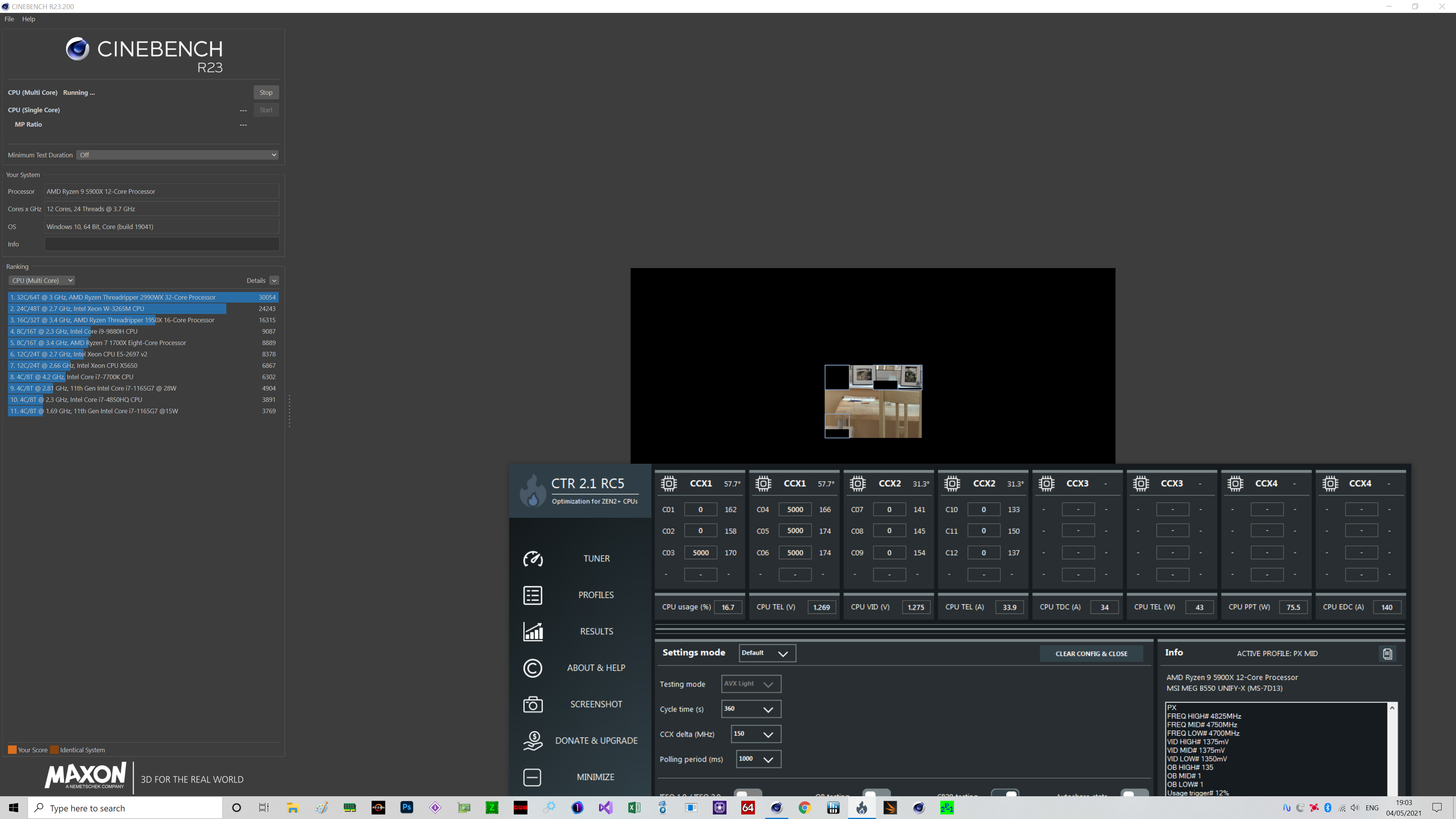This screenshot has width=1456, height=819.
Task: Click the ABOUT & HELP copyright icon
Action: (x=532, y=668)
